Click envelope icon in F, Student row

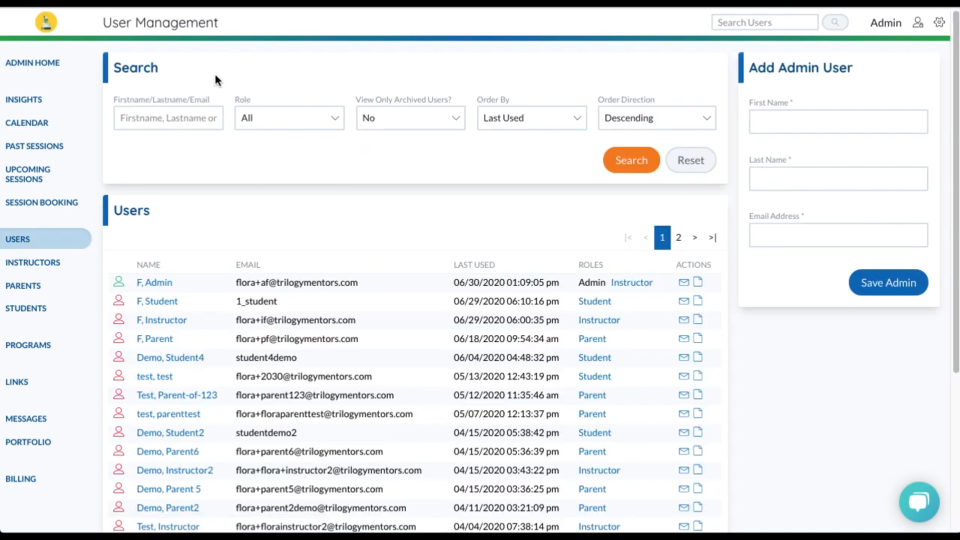pos(683,301)
